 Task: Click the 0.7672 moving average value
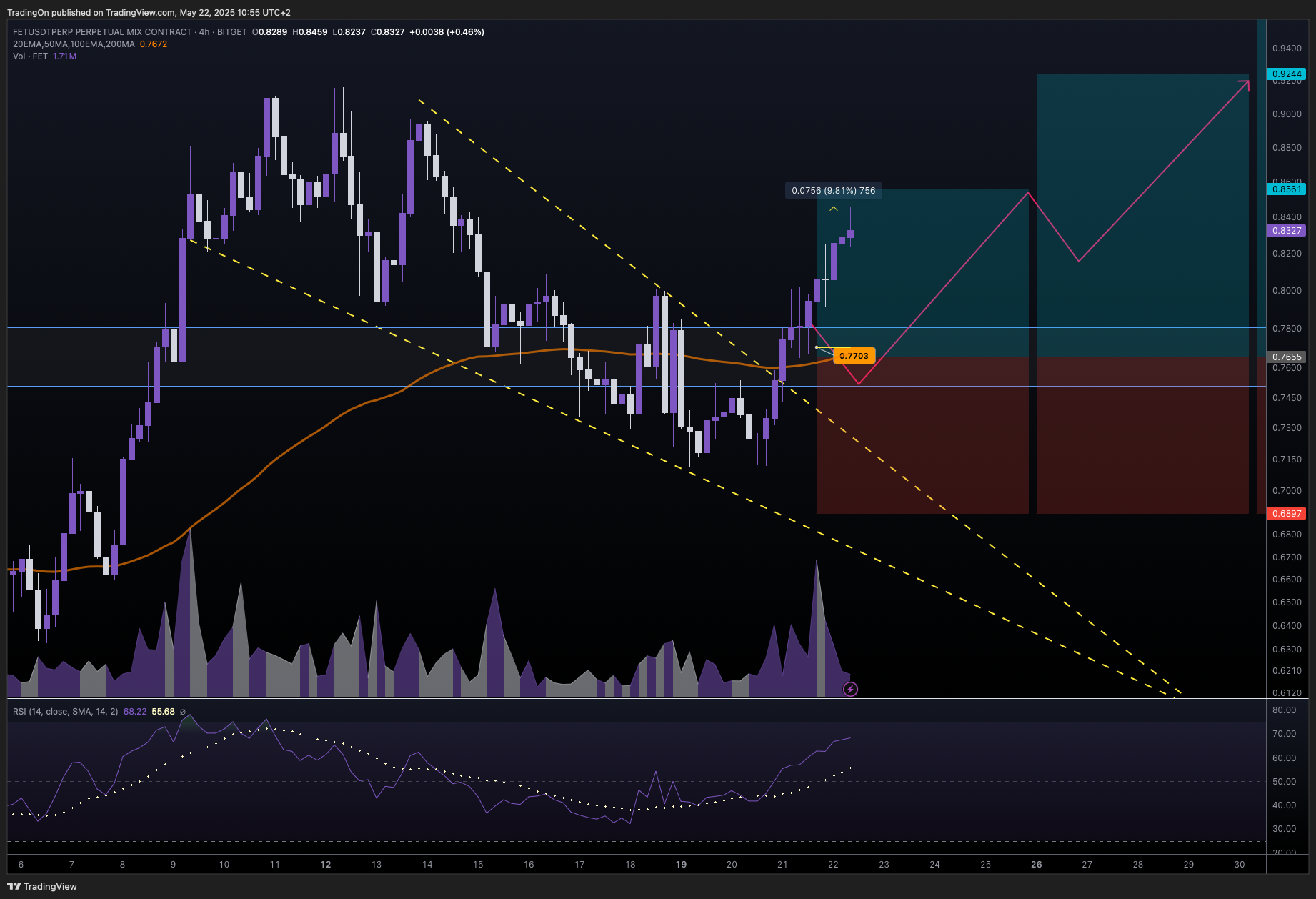coord(154,44)
